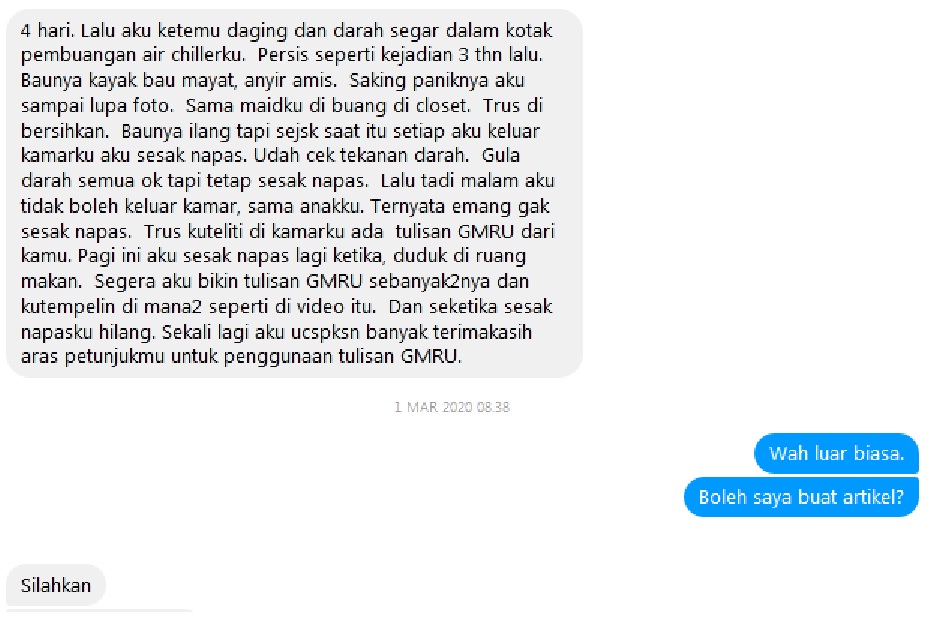Click the line beginning "kamarku aku sesak napas"
This screenshot has height=632, width=952.
270,156
